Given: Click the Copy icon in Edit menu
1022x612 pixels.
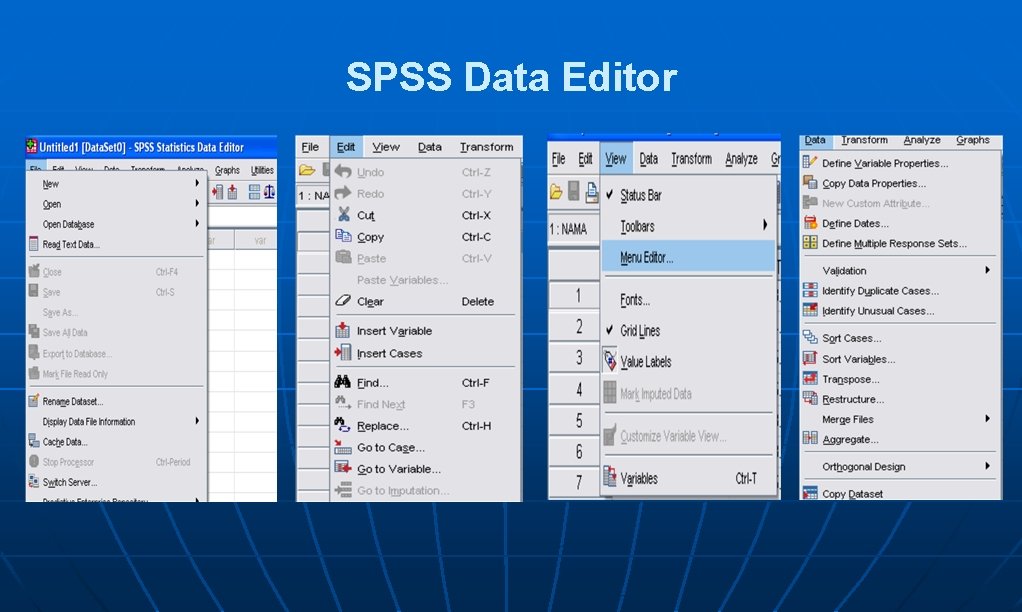Looking at the screenshot, I should point(343,236).
